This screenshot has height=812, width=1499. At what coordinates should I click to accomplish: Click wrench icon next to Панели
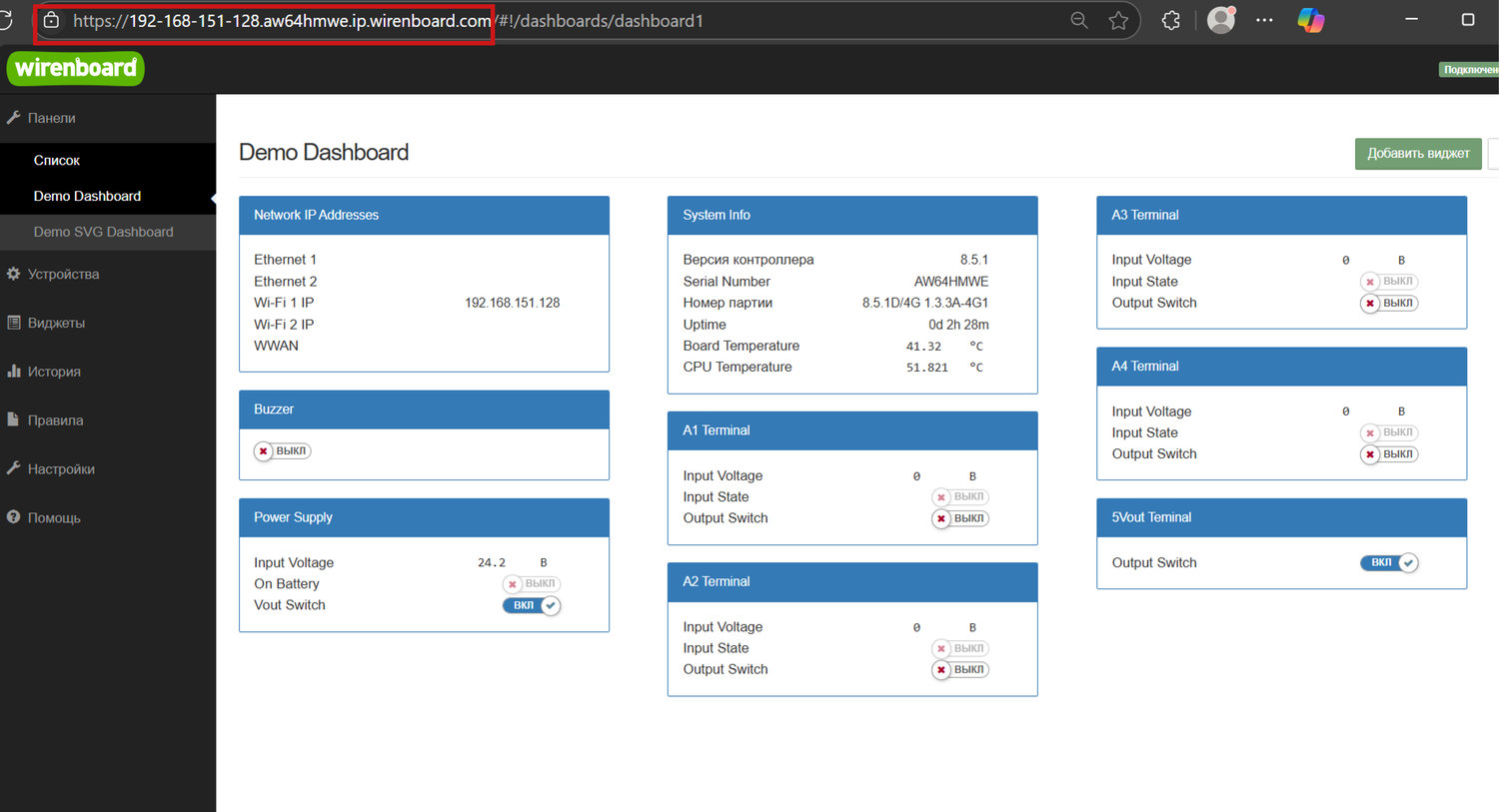pos(13,117)
